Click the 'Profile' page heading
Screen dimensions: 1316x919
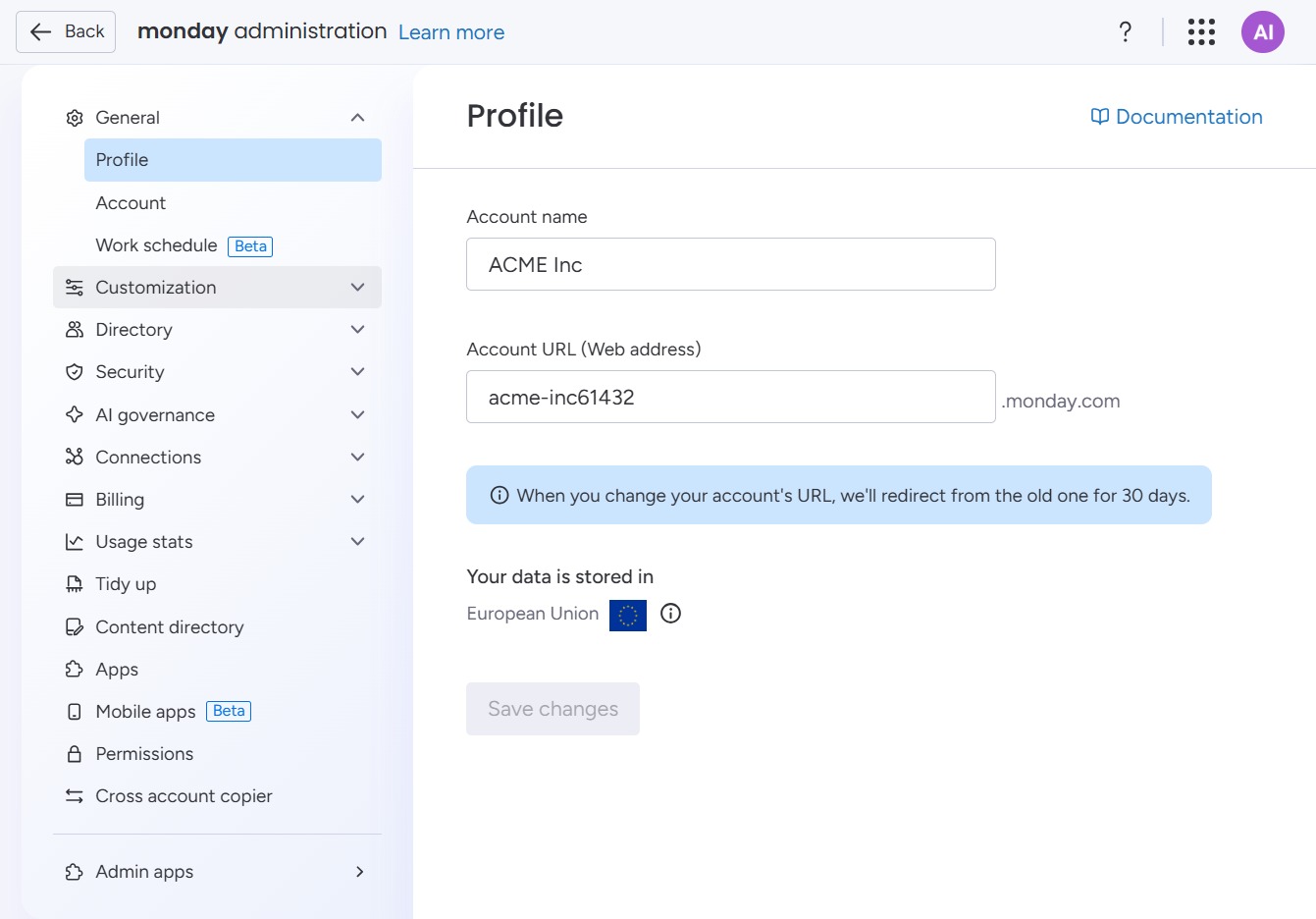pos(515,116)
